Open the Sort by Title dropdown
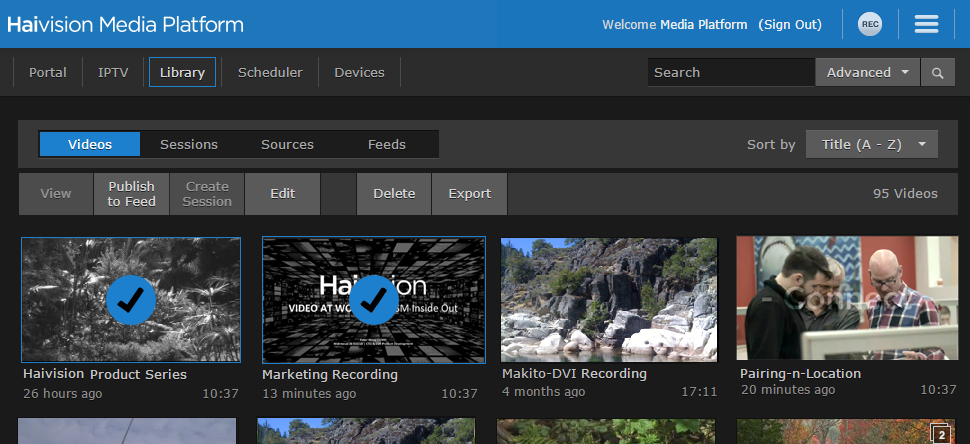 871,144
